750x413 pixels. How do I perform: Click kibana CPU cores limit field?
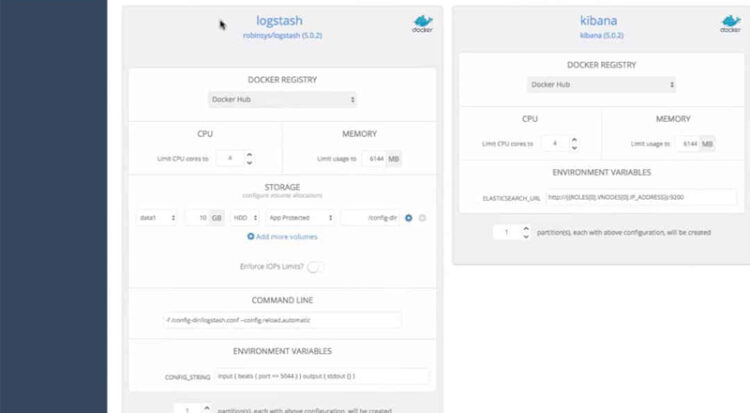(x=555, y=144)
